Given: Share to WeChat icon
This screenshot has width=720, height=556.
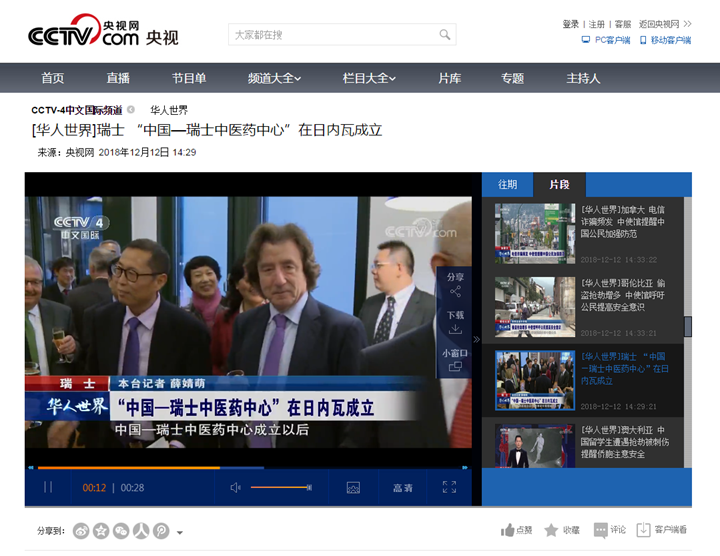Looking at the screenshot, I should 121,531.
